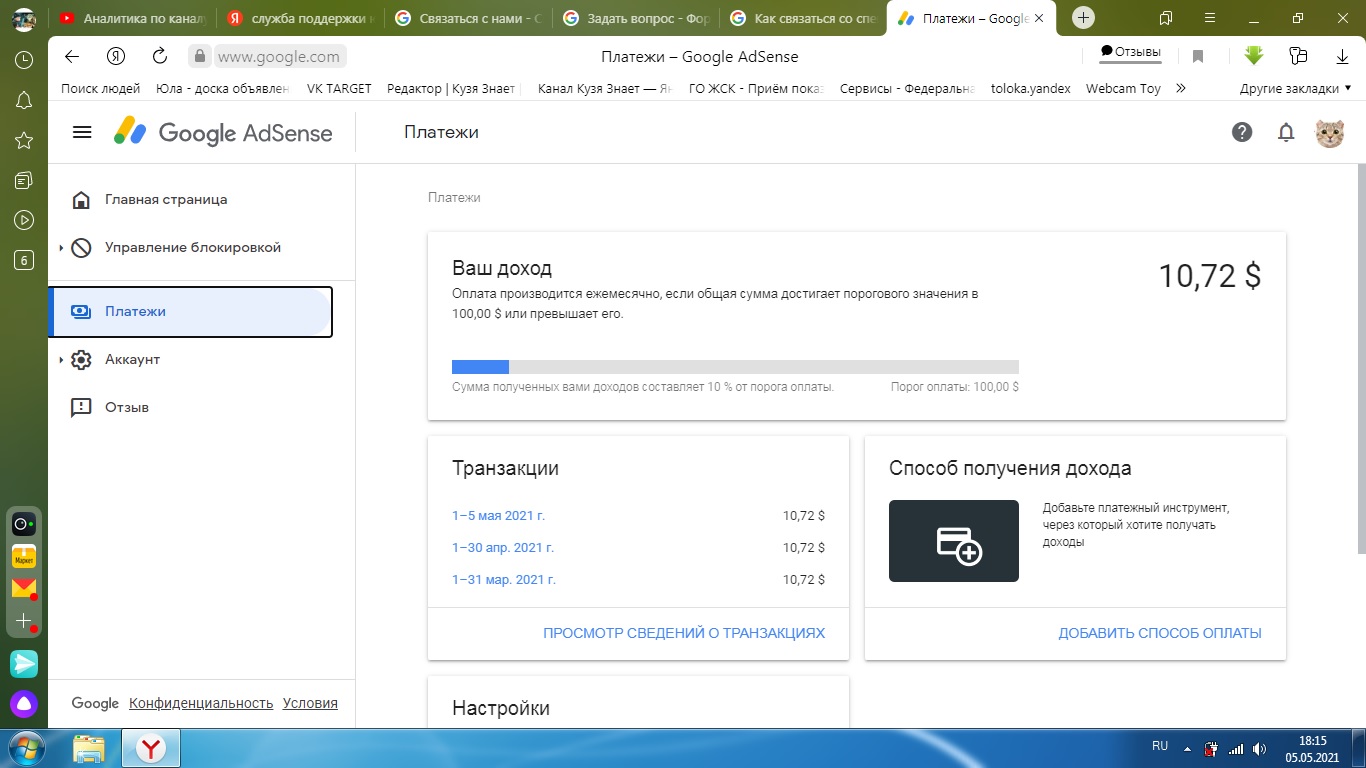Open the toloka.yandex bookmark

point(1031,88)
